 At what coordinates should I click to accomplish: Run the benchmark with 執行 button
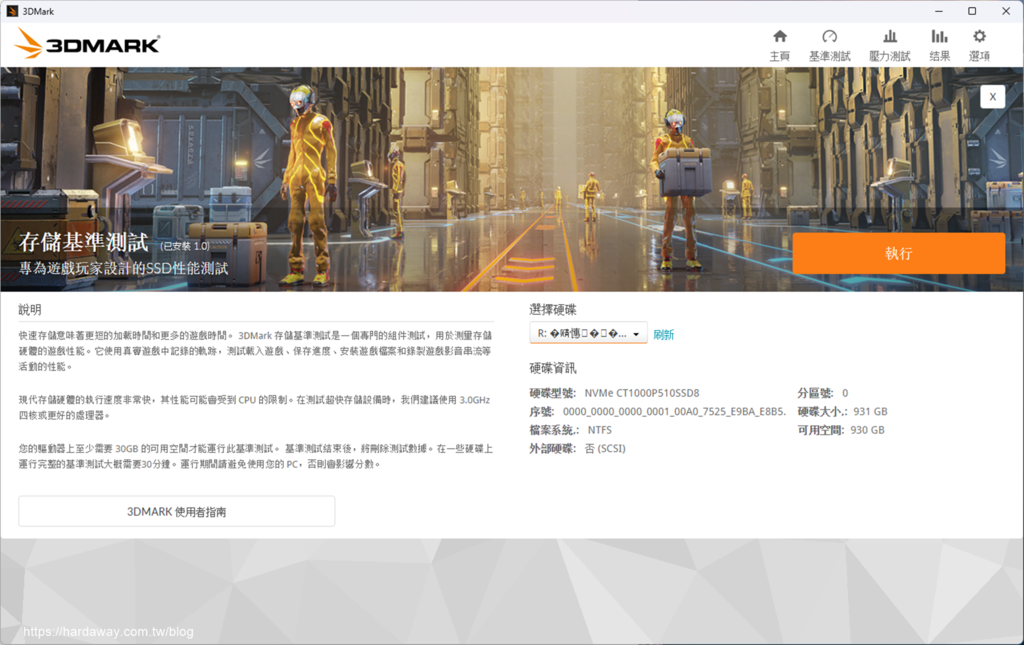[899, 253]
